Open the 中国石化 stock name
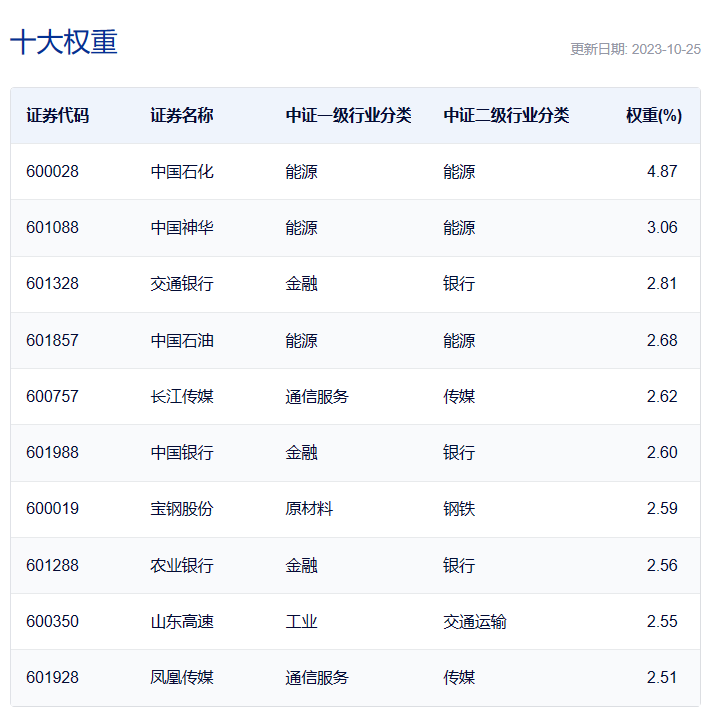This screenshot has width=717, height=714. (x=182, y=172)
